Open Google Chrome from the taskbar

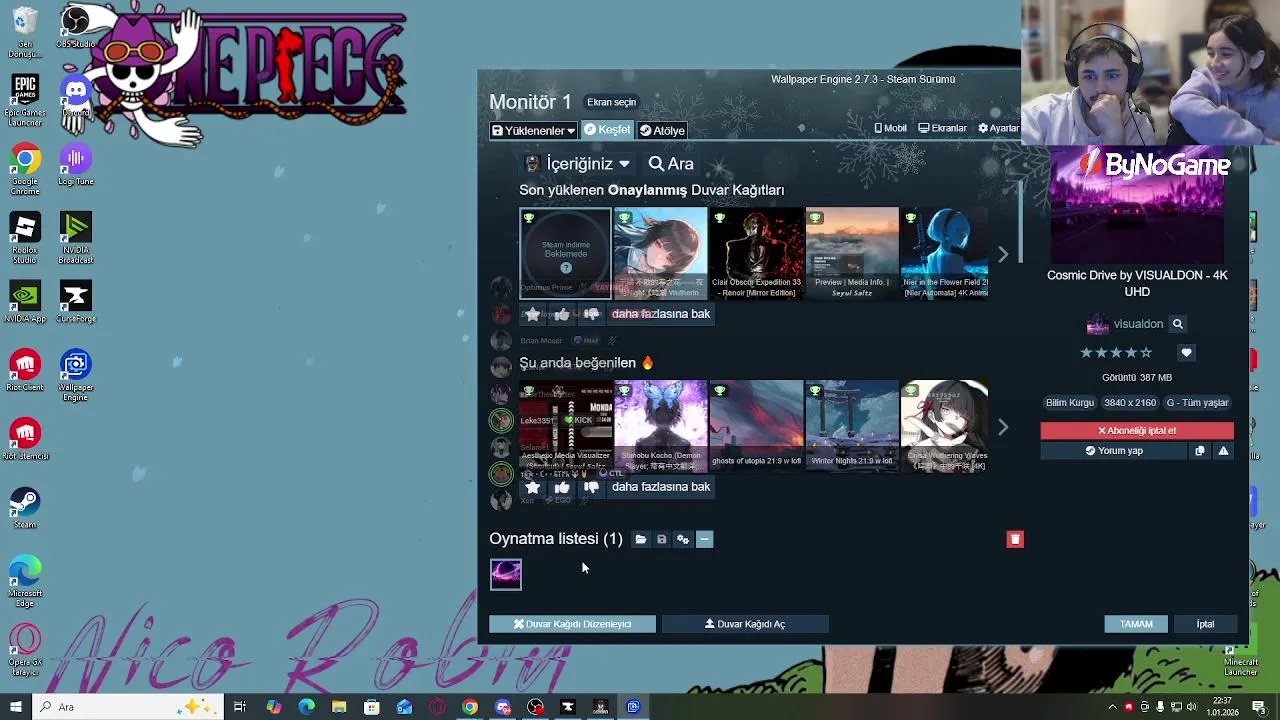point(470,707)
